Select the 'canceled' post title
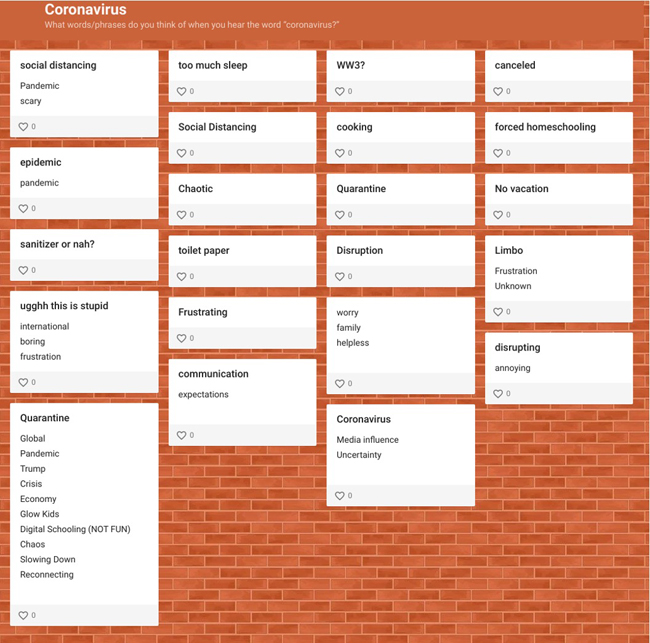Screen dimensions: 650x643 (x=515, y=66)
